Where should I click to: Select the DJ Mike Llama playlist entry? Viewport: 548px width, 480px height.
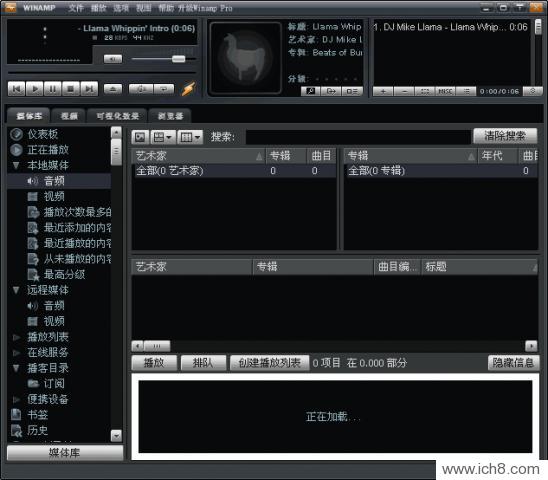pyautogui.click(x=451, y=27)
